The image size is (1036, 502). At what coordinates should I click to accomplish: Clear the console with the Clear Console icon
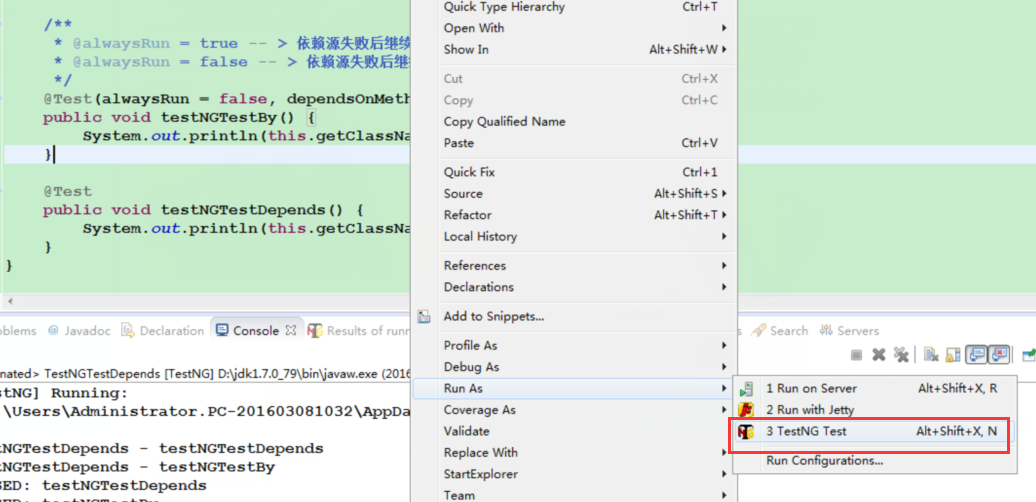tap(931, 355)
